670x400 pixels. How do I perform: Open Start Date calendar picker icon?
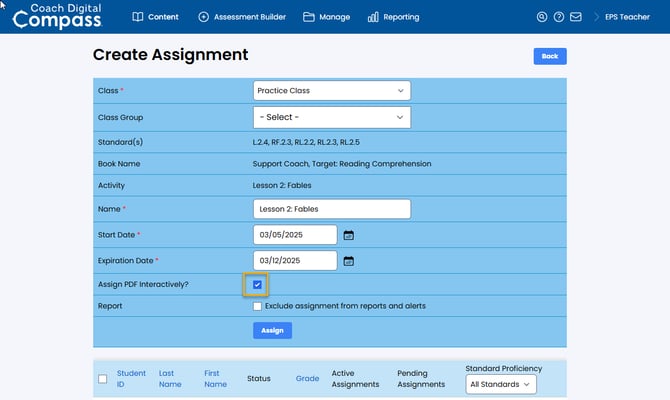pyautogui.click(x=349, y=235)
